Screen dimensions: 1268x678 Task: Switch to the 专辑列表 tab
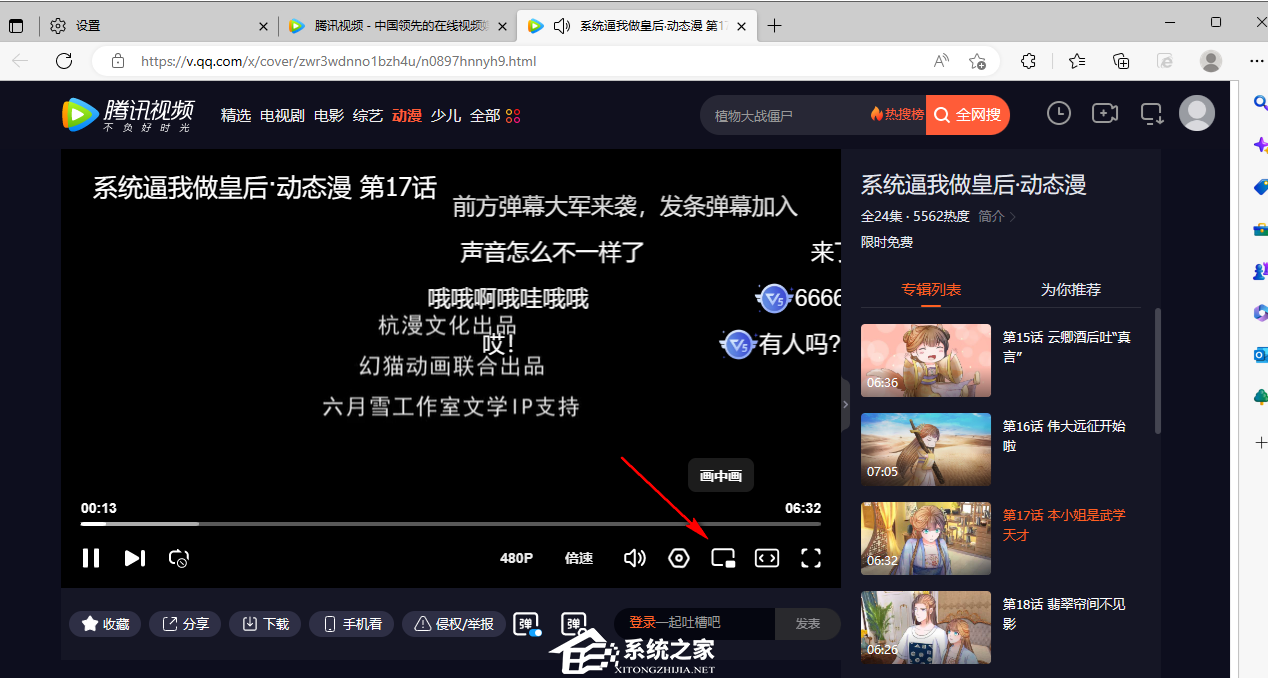tap(931, 290)
